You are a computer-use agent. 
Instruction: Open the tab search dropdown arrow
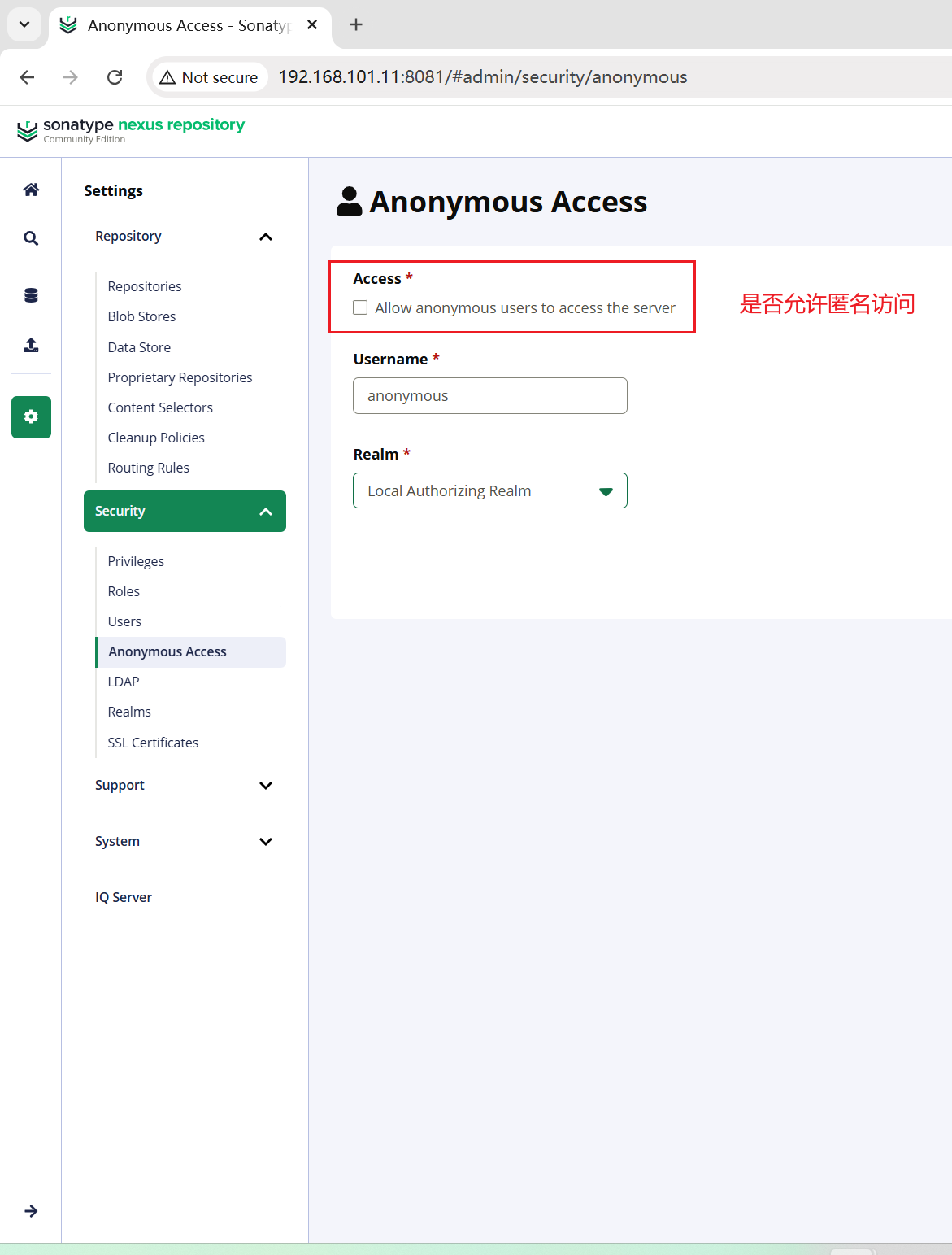click(24, 24)
